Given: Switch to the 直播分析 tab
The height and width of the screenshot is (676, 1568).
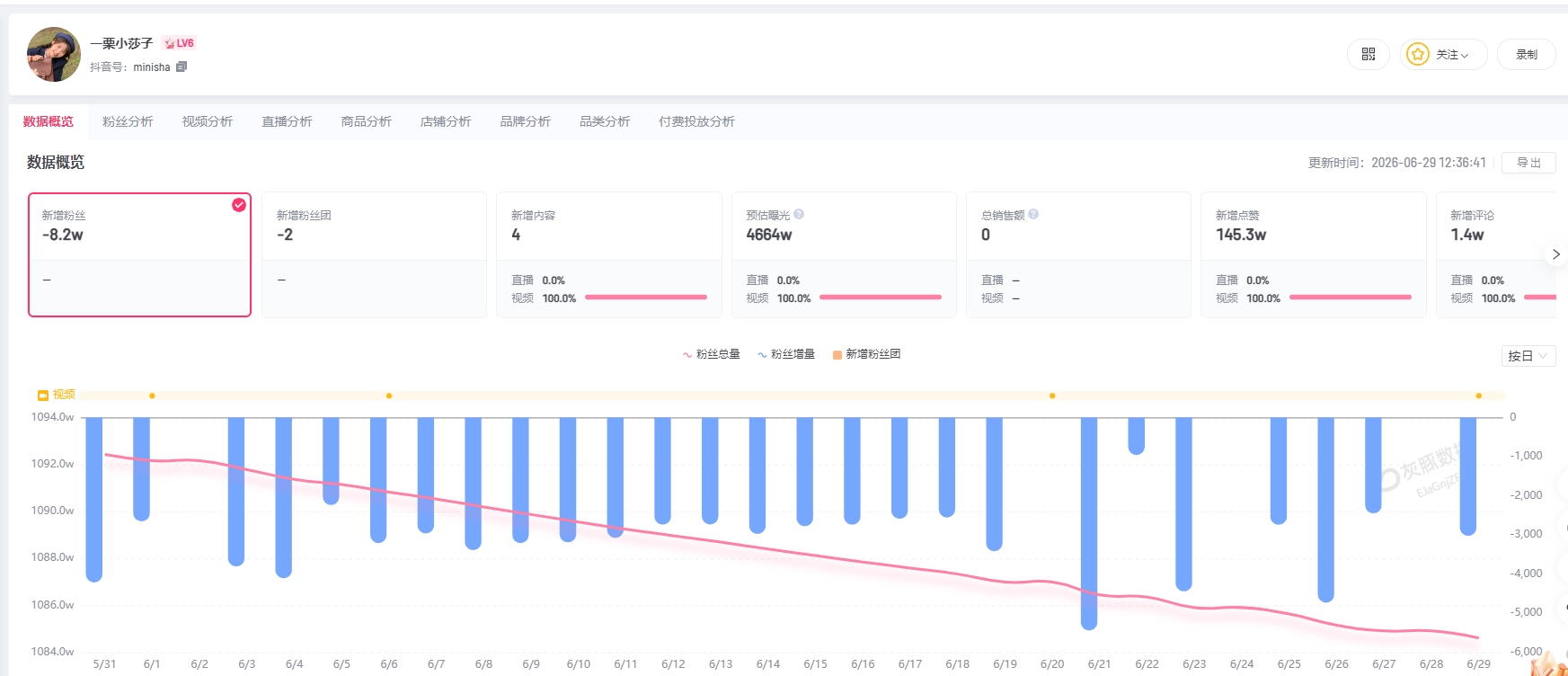Looking at the screenshot, I should click(x=287, y=121).
